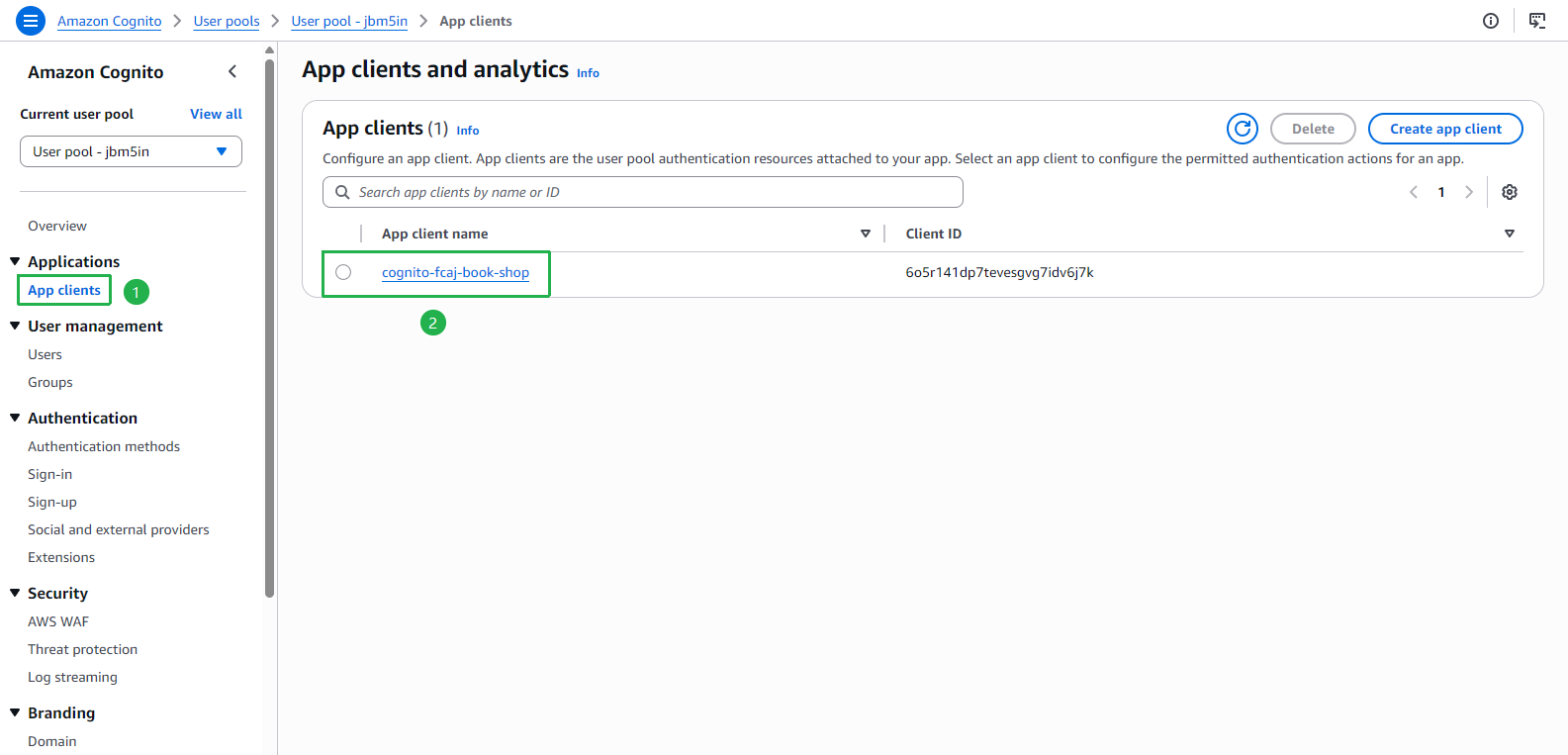1568x755 pixels.
Task: Sort by App client name column arrow
Action: pyautogui.click(x=866, y=234)
